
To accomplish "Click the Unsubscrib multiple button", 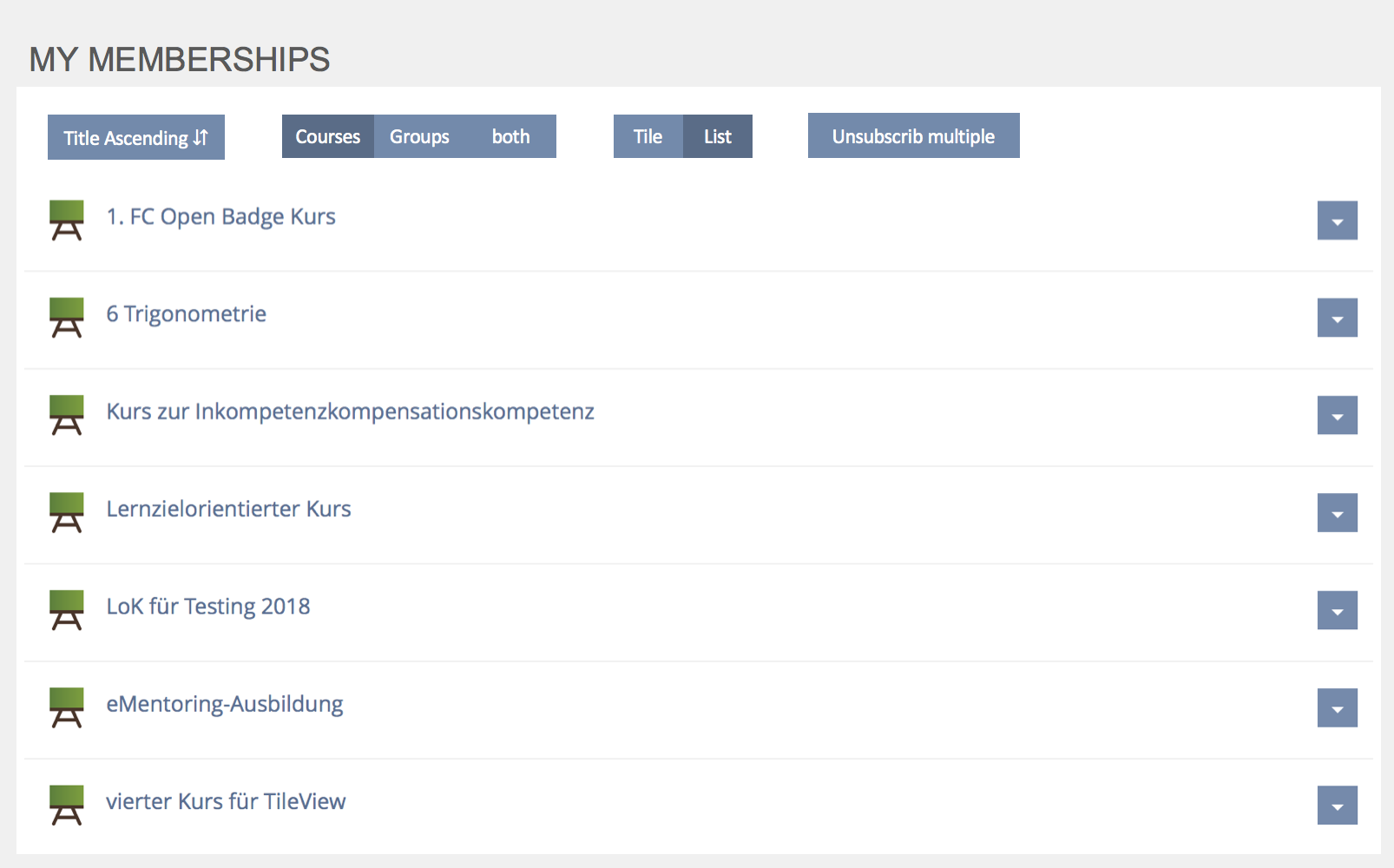I will click(913, 135).
